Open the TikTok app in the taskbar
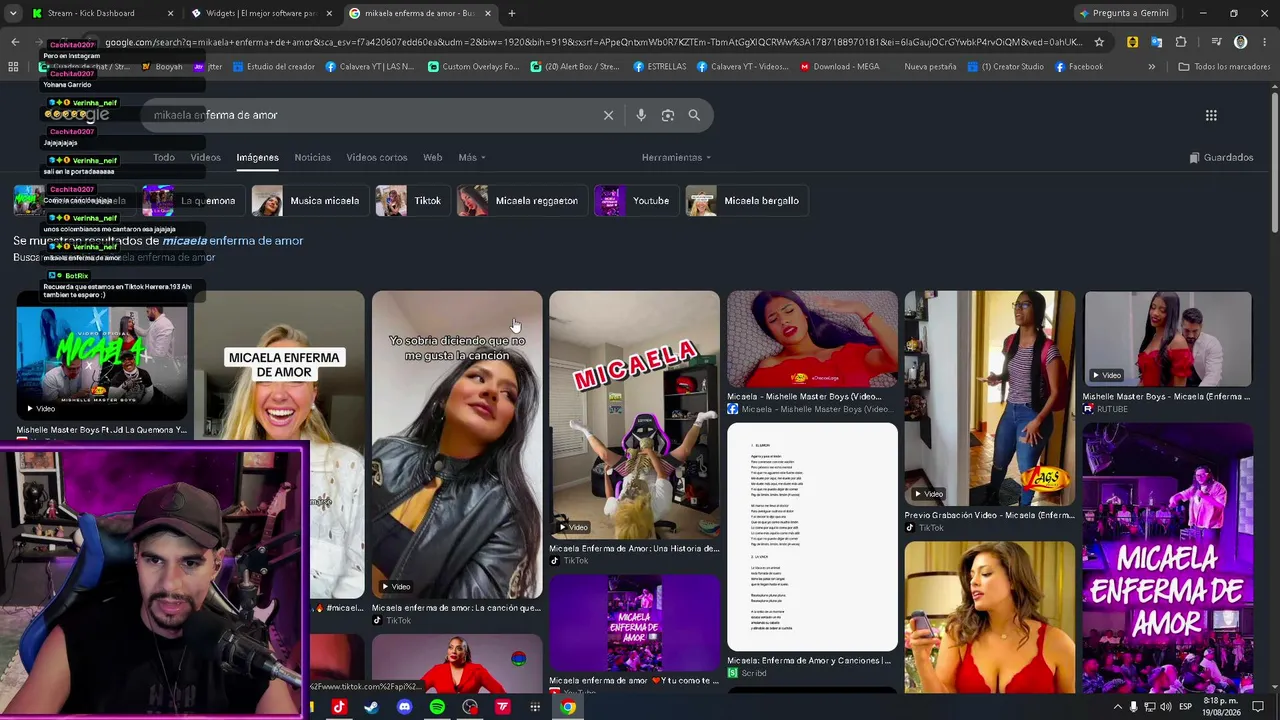This screenshot has width=1280, height=720. [338, 707]
